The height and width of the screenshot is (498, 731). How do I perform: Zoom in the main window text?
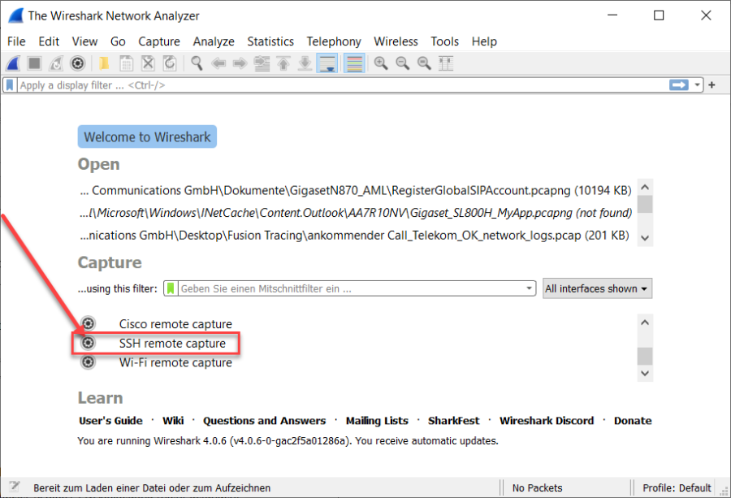tap(381, 63)
